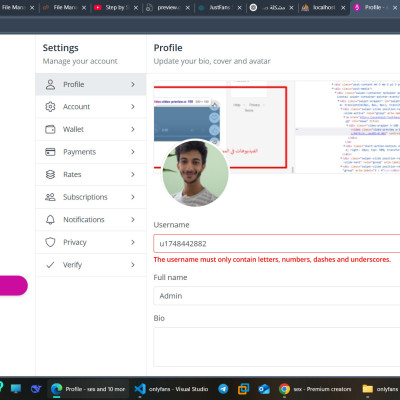Viewport: 400px width, 400px height.
Task: Select the Privacy shield icon
Action: (x=50, y=242)
